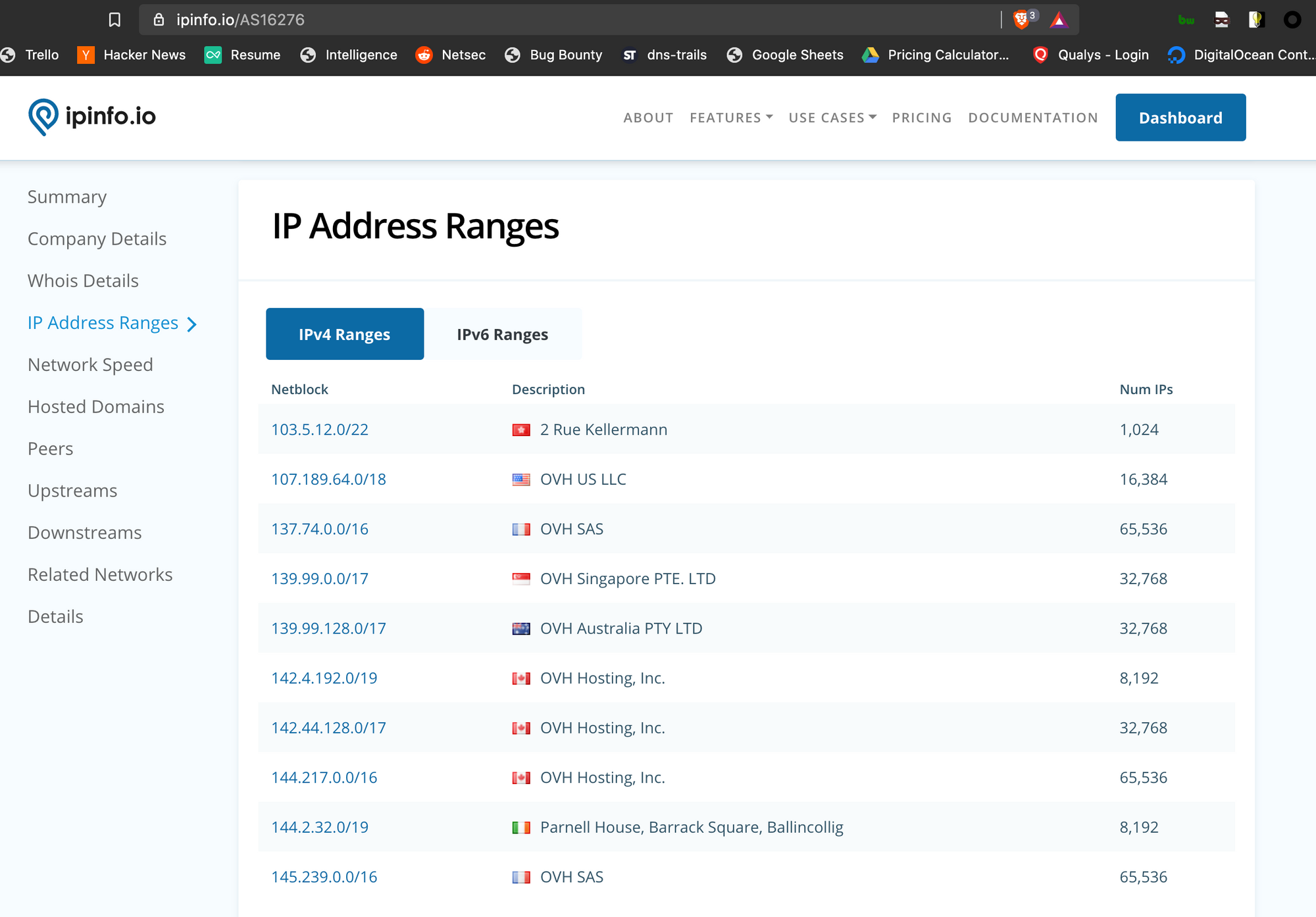
Task: Click the Num IPs column header
Action: pos(1146,389)
